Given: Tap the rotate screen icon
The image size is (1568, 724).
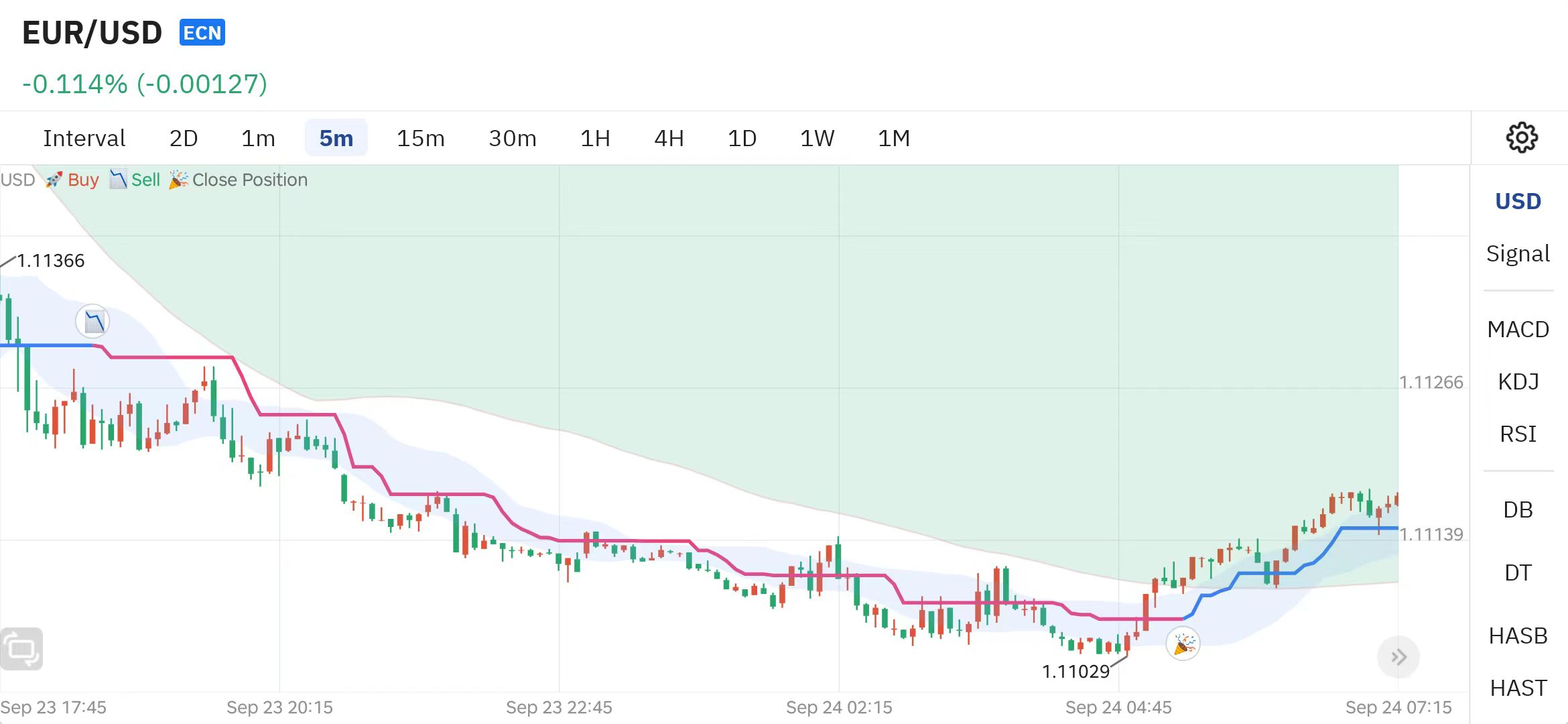Looking at the screenshot, I should click(21, 648).
